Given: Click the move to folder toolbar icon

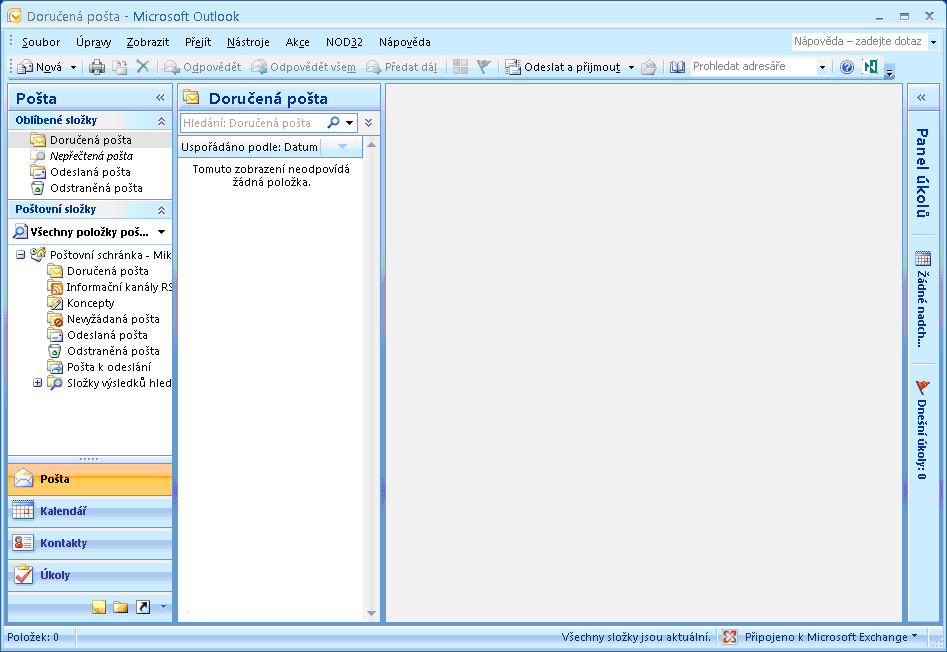Looking at the screenshot, I should click(120, 67).
